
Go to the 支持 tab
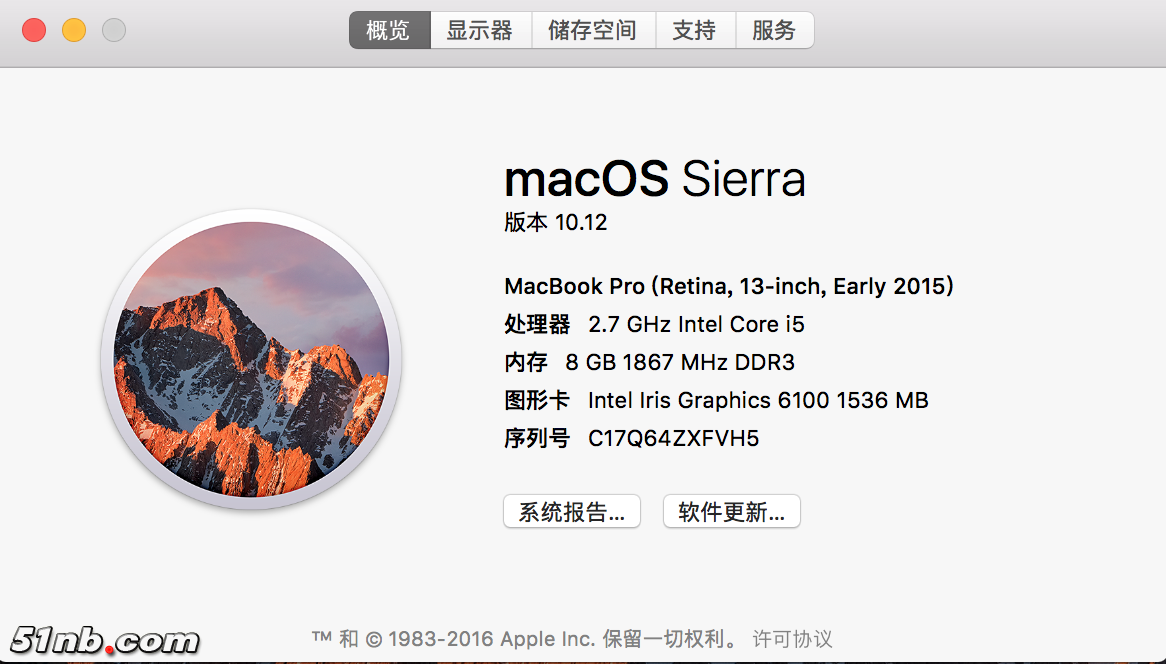tap(695, 30)
